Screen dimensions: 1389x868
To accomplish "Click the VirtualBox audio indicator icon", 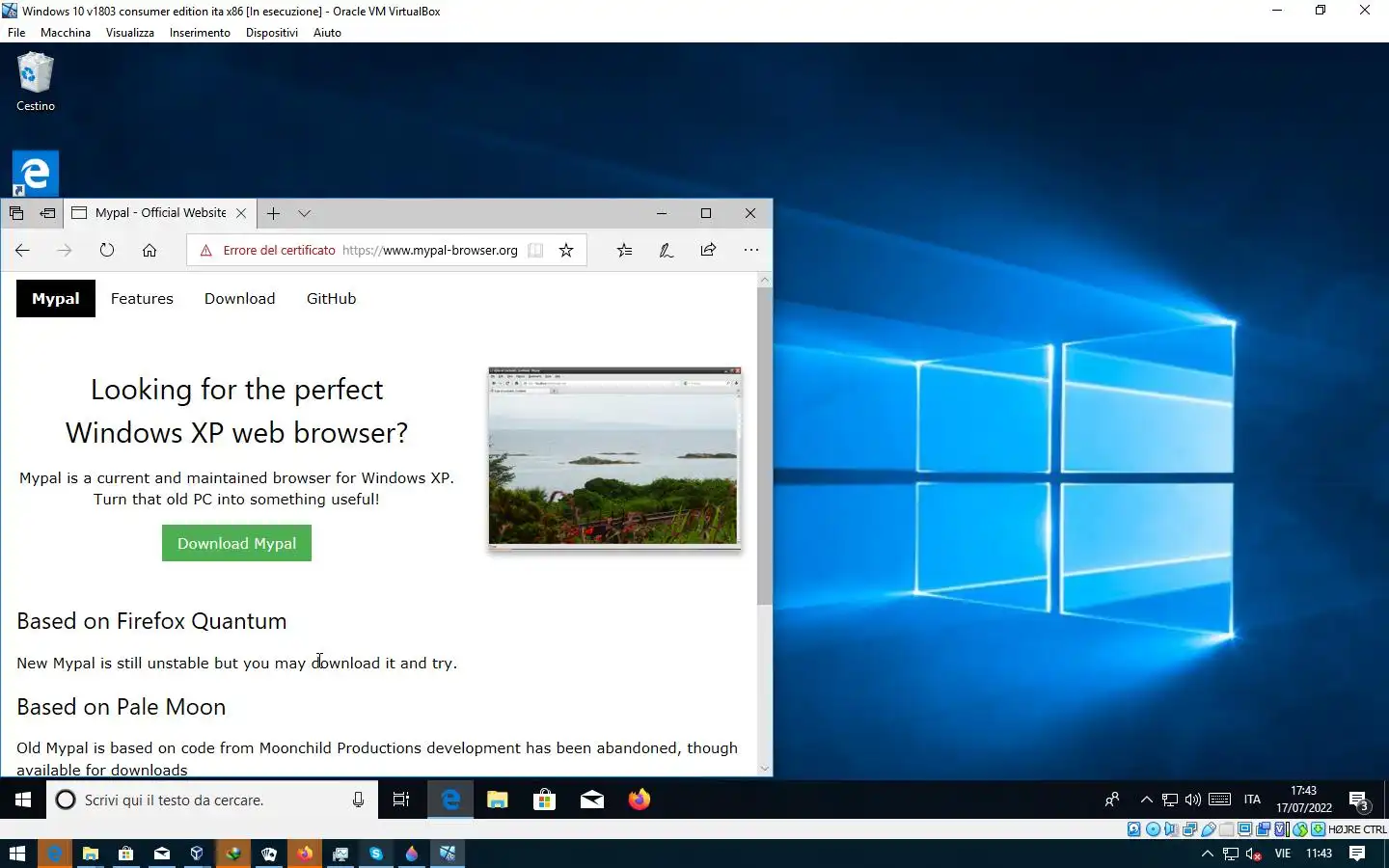I will (1171, 829).
